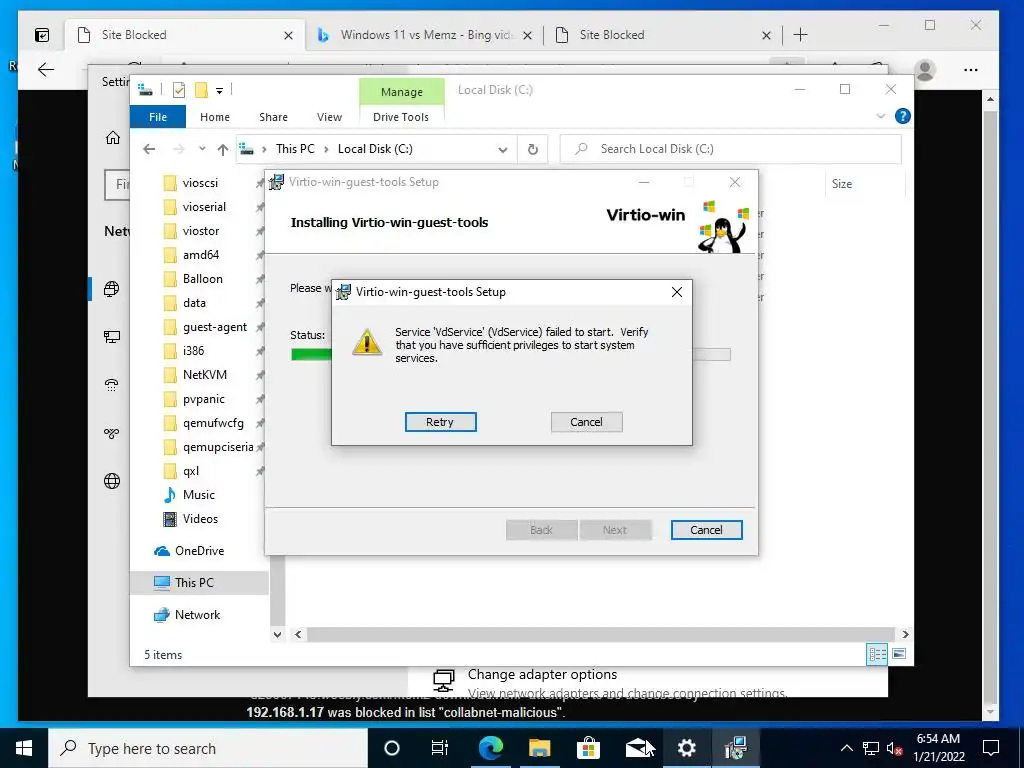Click Retry in the VdService error dialog
1024x768 pixels.
pos(440,422)
